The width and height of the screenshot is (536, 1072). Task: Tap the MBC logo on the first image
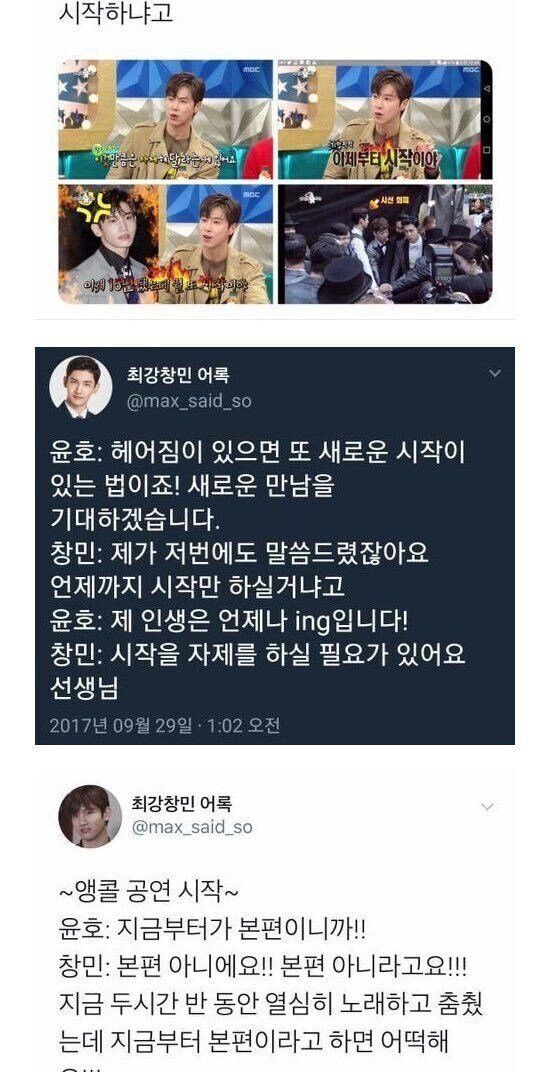coord(252,69)
